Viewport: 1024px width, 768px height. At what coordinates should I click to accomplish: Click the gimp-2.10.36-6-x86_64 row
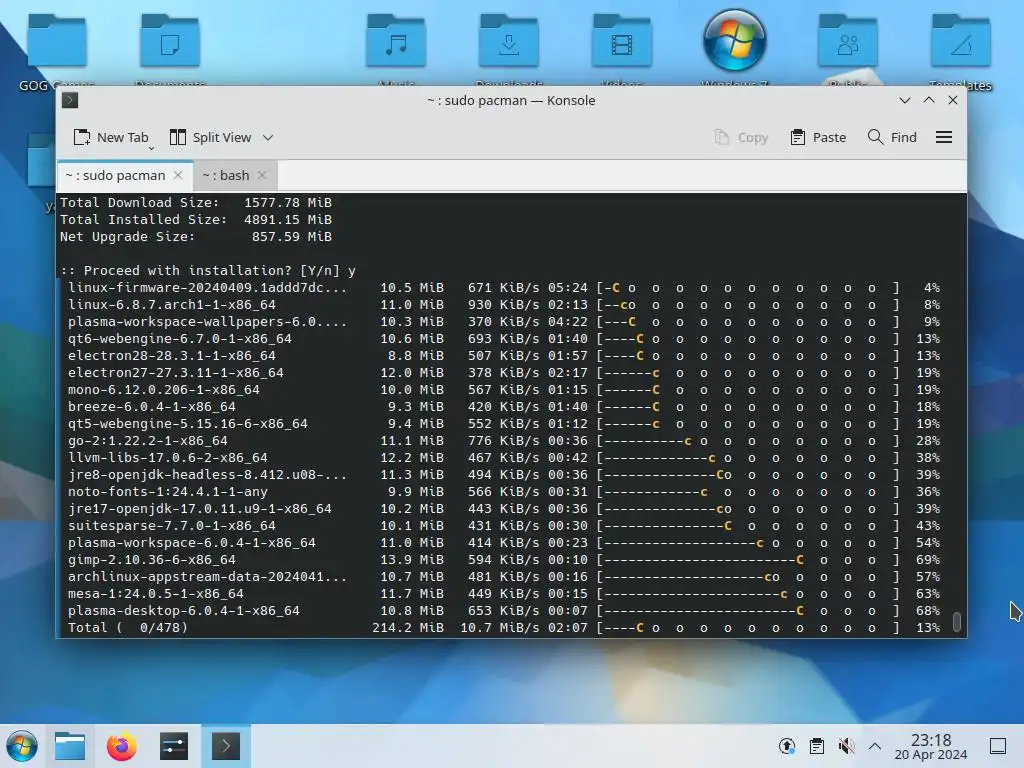[x=504, y=560]
